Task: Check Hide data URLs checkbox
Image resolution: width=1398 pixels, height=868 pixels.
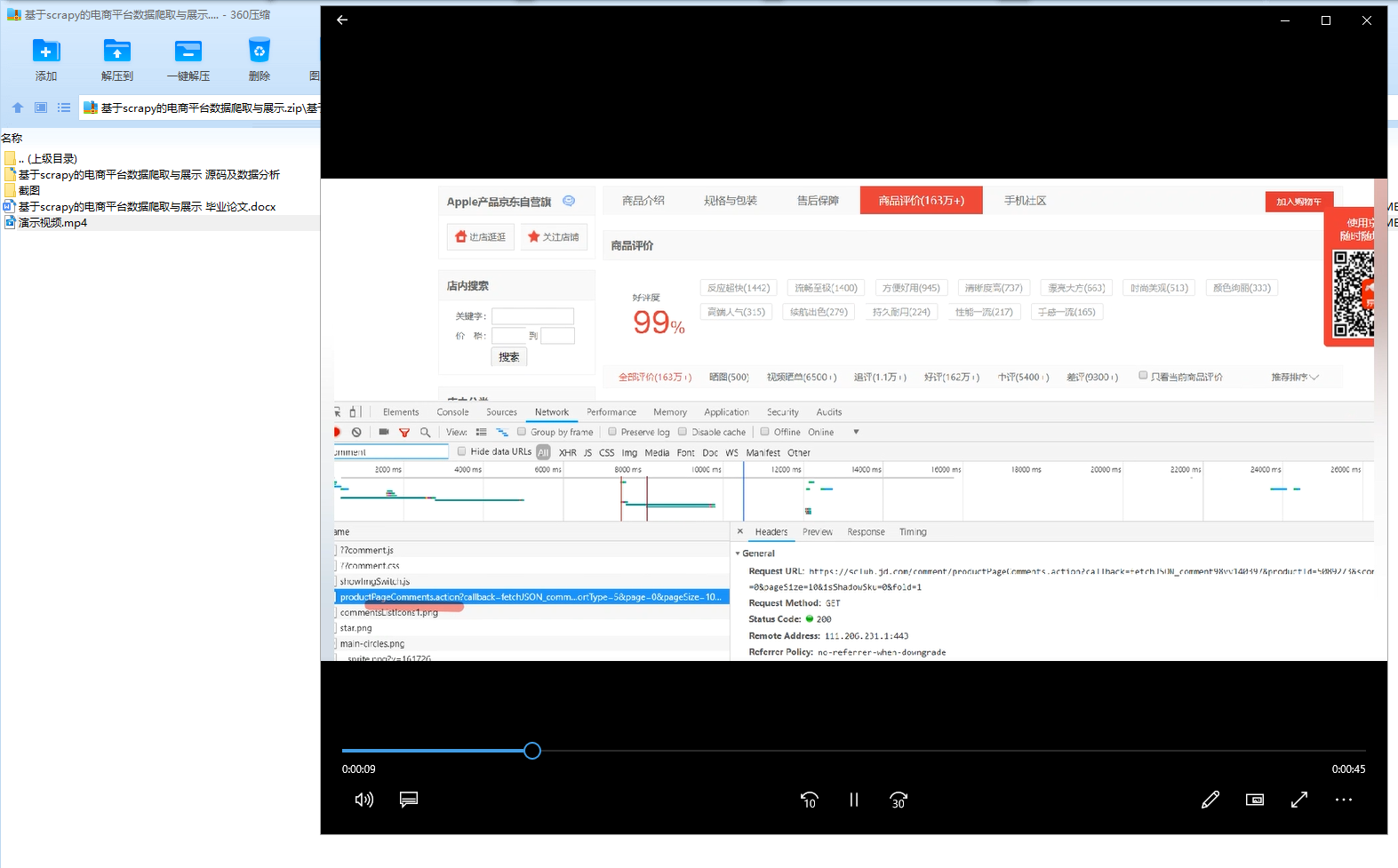Action: [461, 451]
